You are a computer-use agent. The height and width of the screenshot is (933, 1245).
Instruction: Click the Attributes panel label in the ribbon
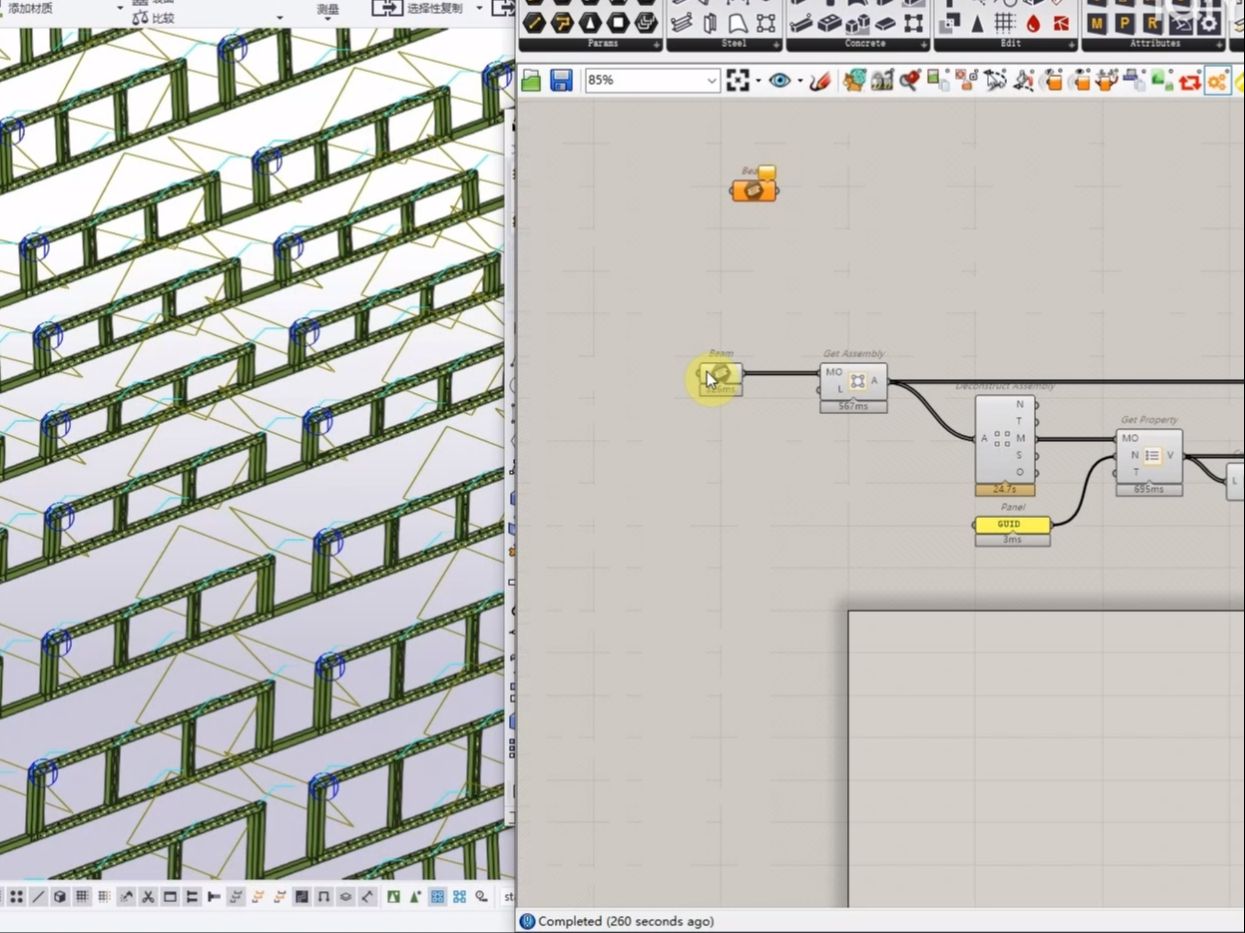(x=1155, y=44)
